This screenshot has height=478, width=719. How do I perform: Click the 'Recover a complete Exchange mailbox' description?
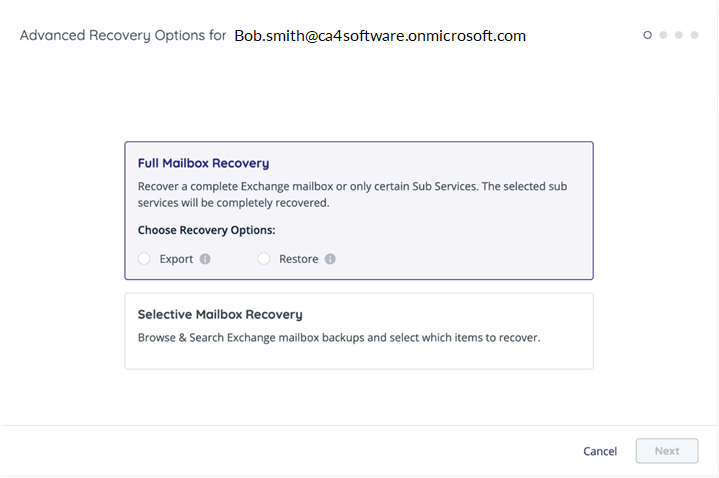[353, 195]
